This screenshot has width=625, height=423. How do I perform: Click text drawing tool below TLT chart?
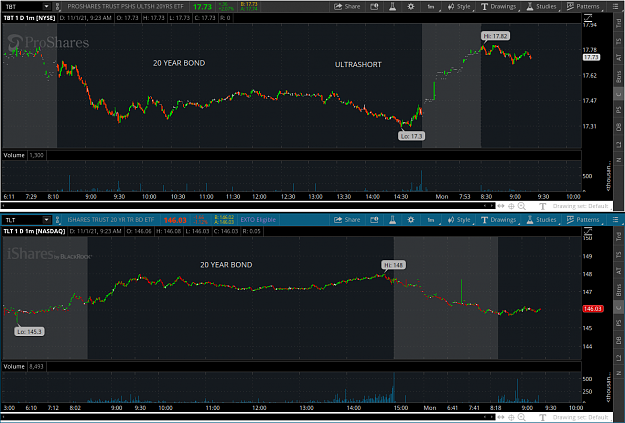(542, 417)
